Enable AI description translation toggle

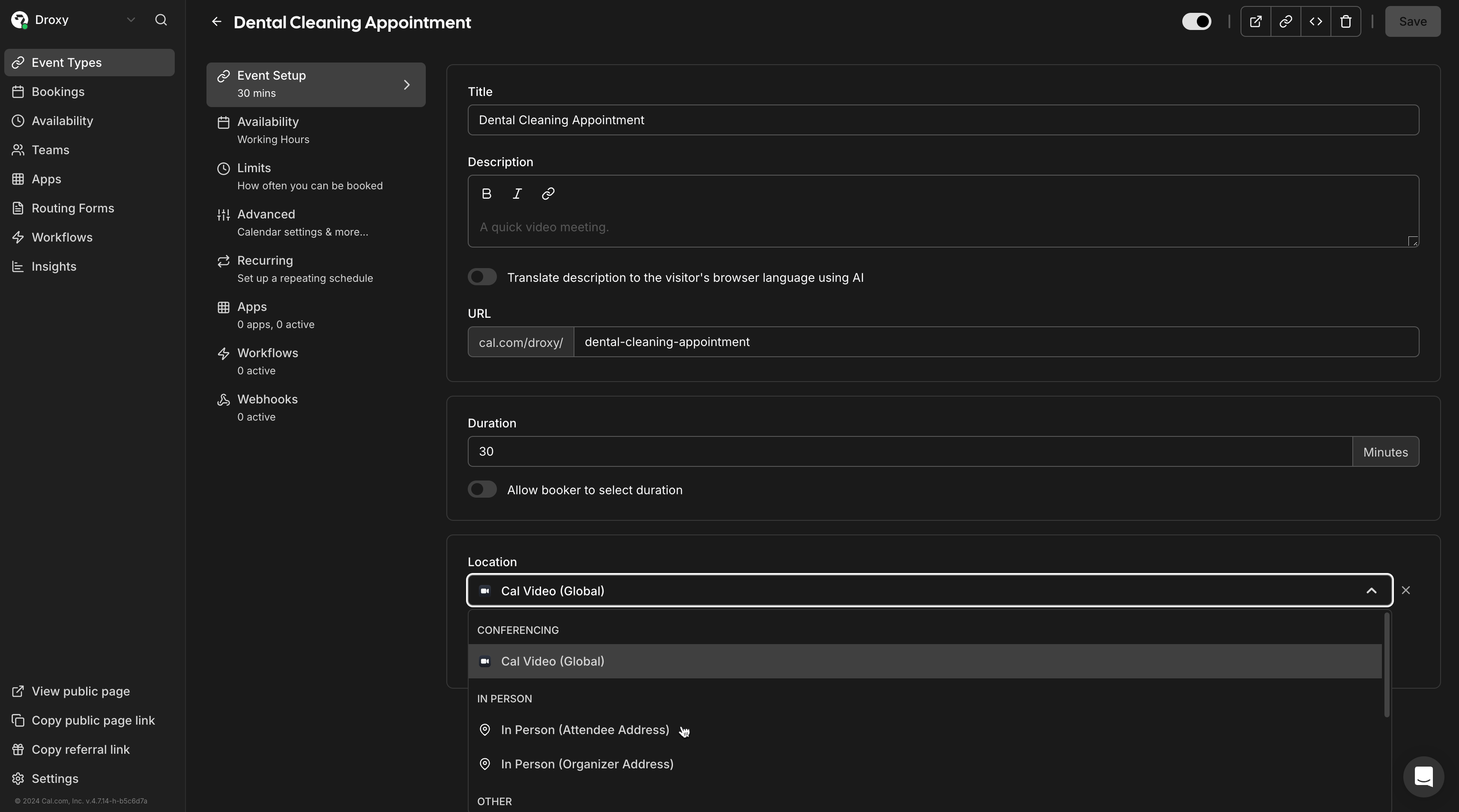482,277
